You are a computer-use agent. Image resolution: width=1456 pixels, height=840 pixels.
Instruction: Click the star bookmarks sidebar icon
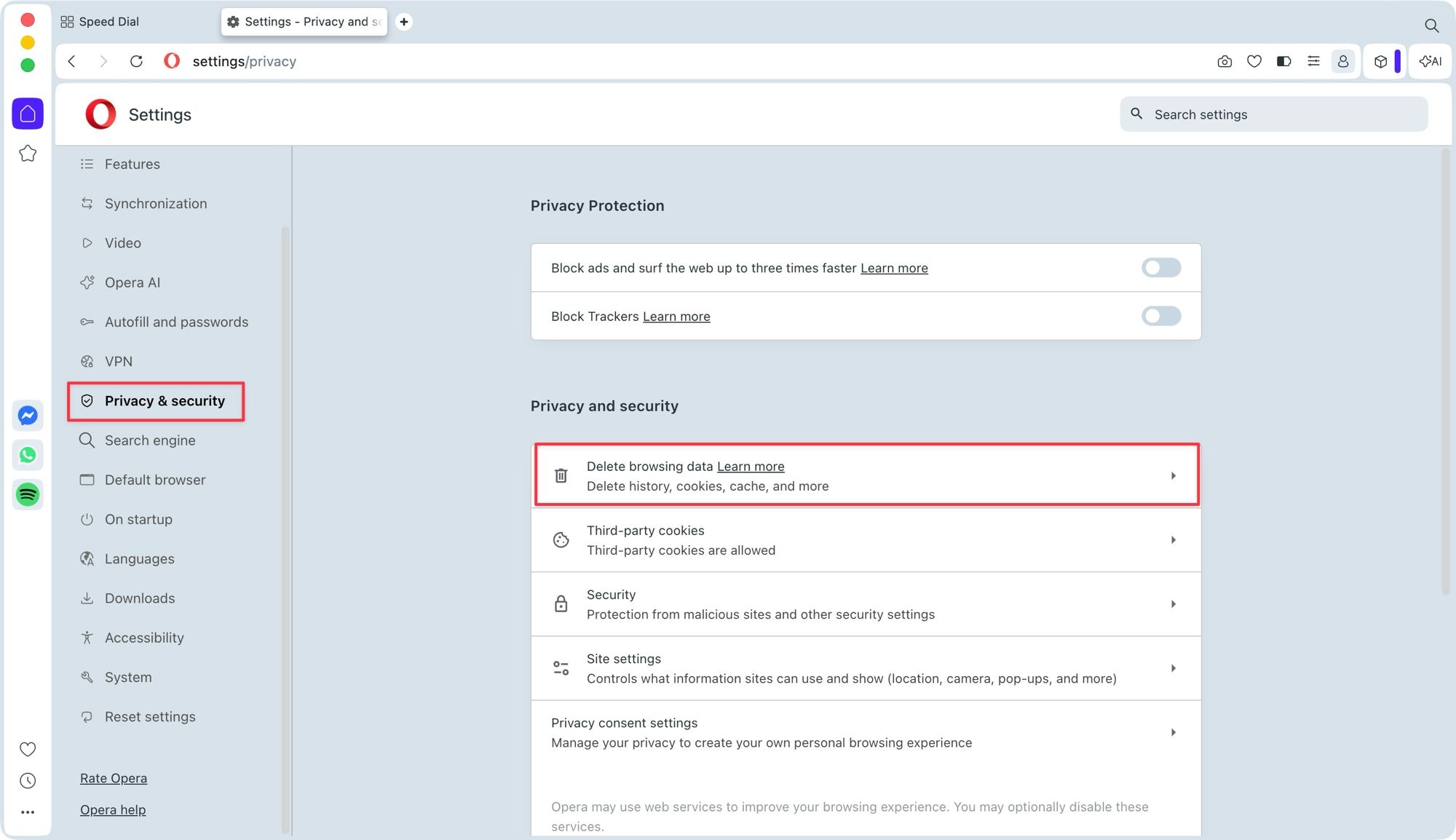pyautogui.click(x=28, y=154)
